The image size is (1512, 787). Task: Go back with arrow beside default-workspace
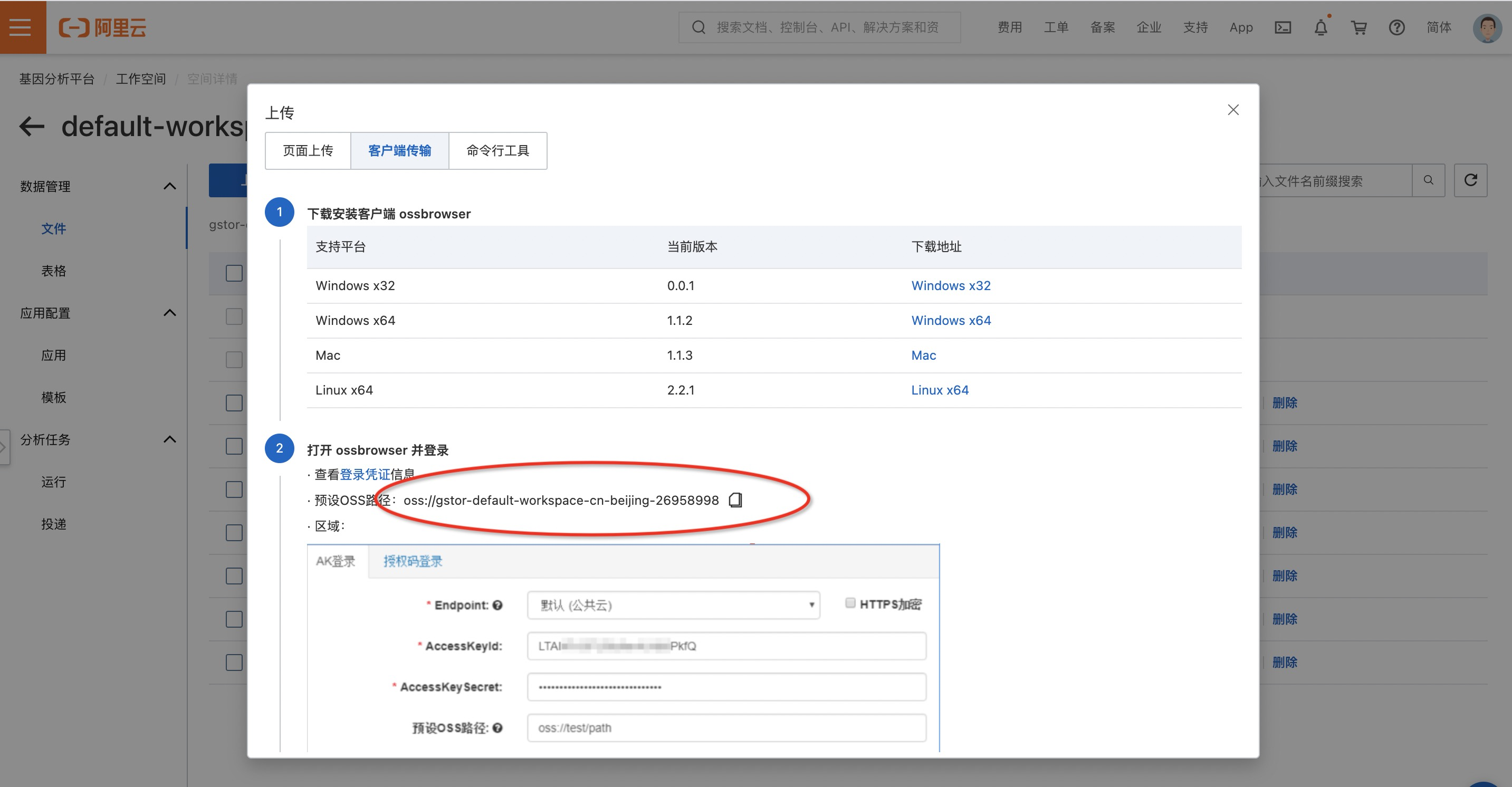click(32, 126)
